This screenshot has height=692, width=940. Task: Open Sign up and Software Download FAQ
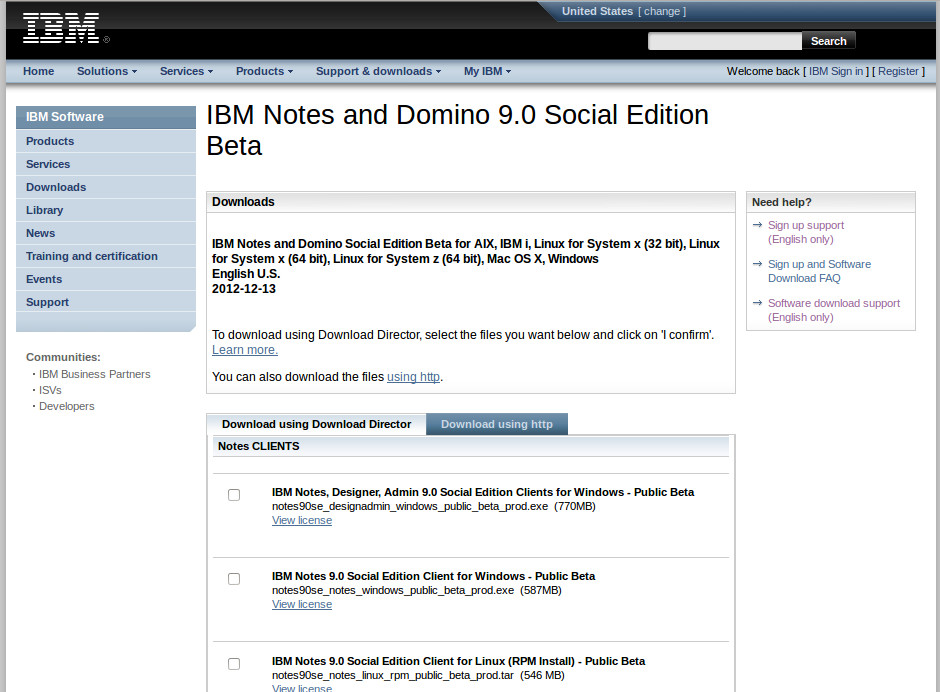coord(820,271)
